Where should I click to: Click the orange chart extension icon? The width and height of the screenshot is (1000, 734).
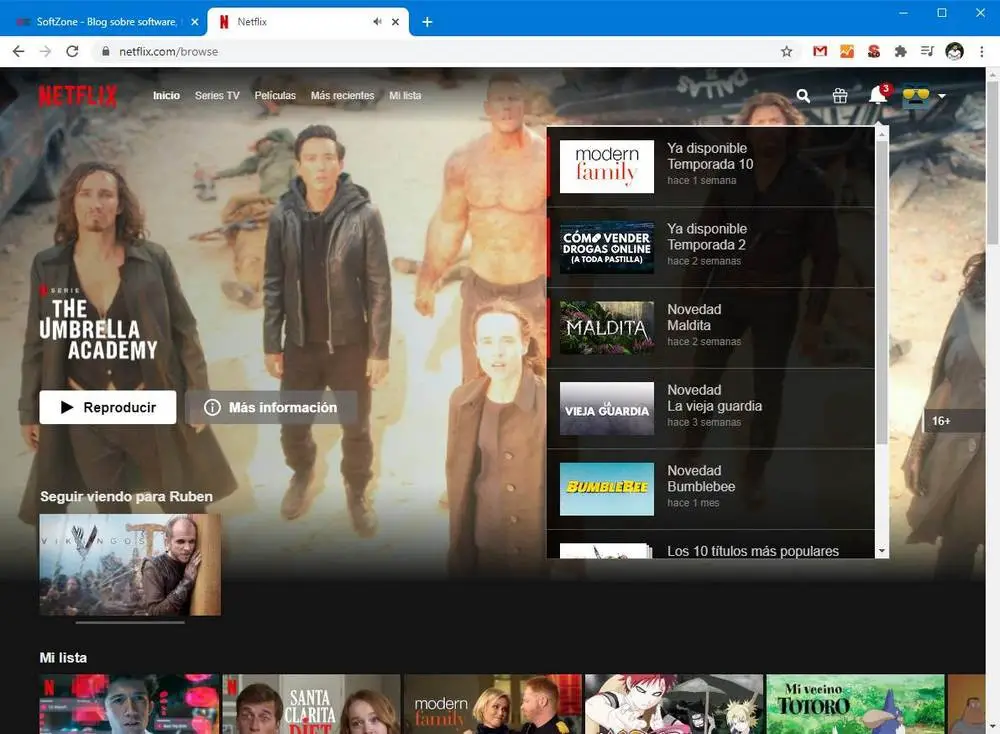[x=847, y=51]
